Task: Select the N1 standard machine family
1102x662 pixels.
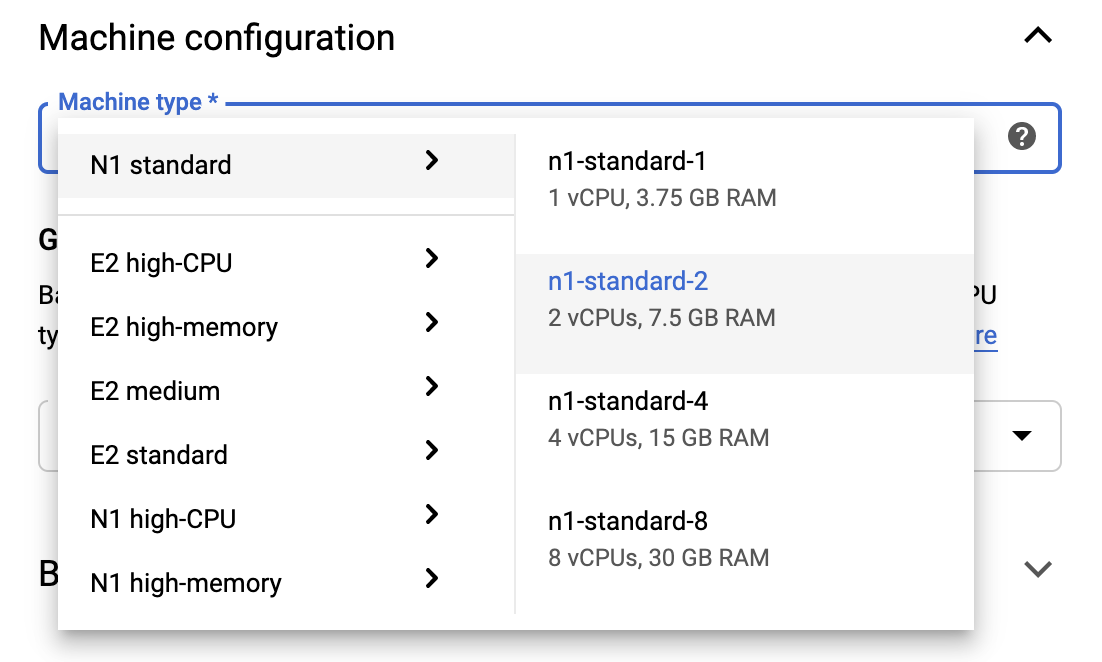Action: tap(160, 165)
